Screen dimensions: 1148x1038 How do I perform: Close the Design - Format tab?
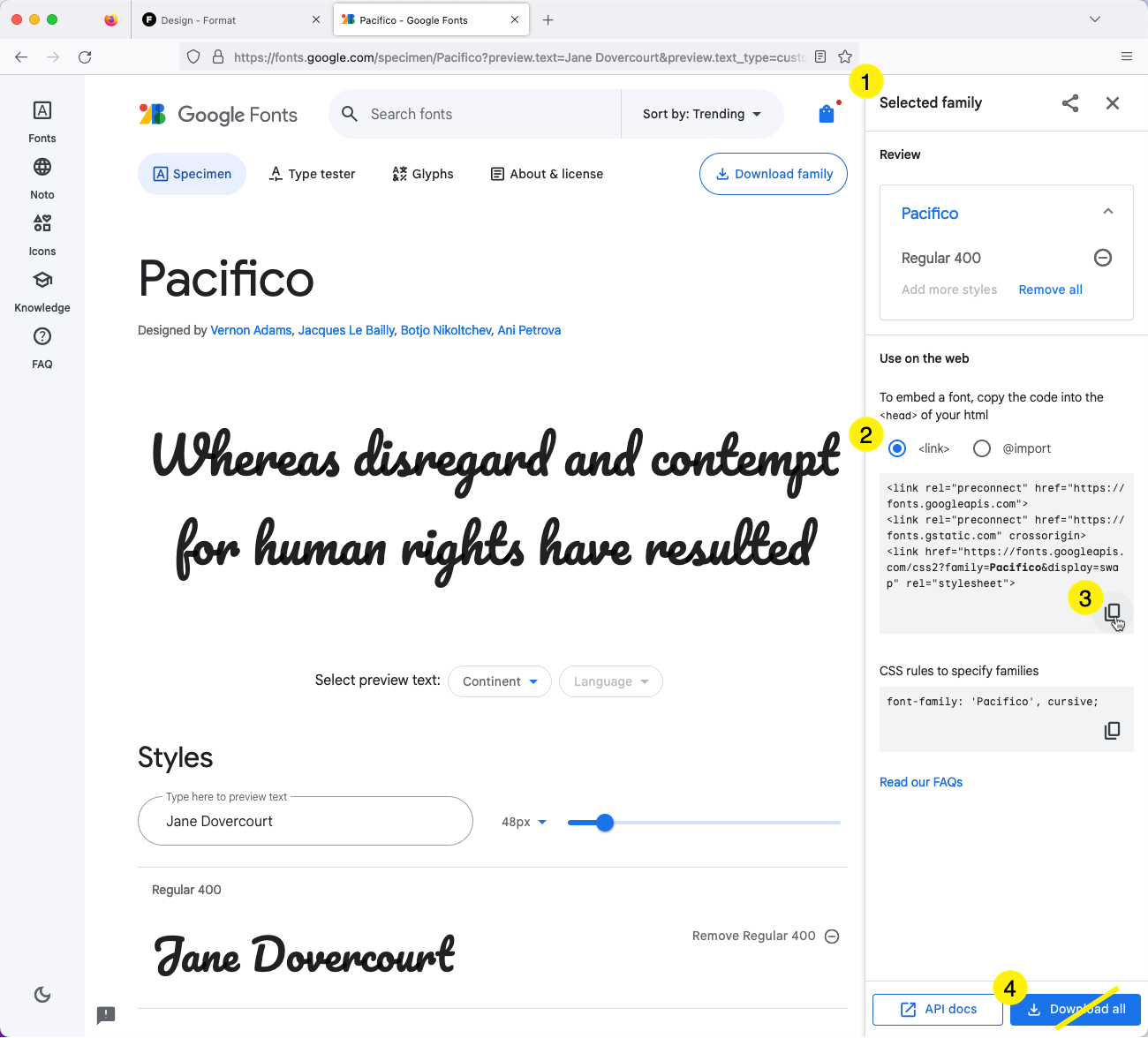(x=316, y=19)
